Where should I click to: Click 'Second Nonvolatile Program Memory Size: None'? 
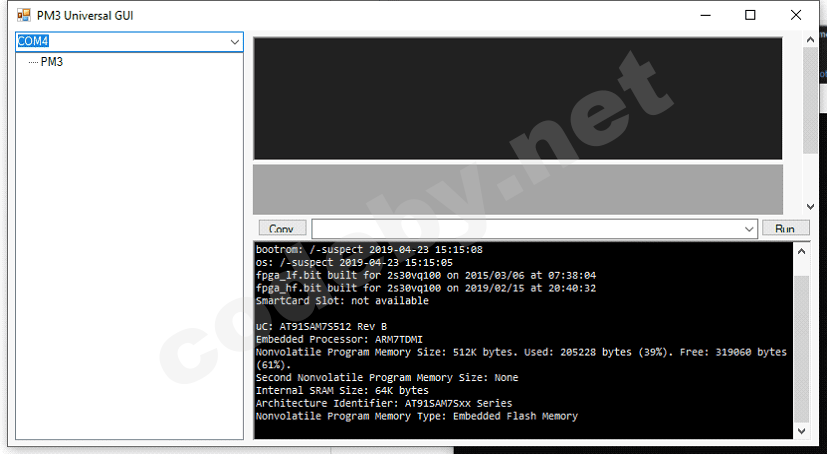[387, 378]
